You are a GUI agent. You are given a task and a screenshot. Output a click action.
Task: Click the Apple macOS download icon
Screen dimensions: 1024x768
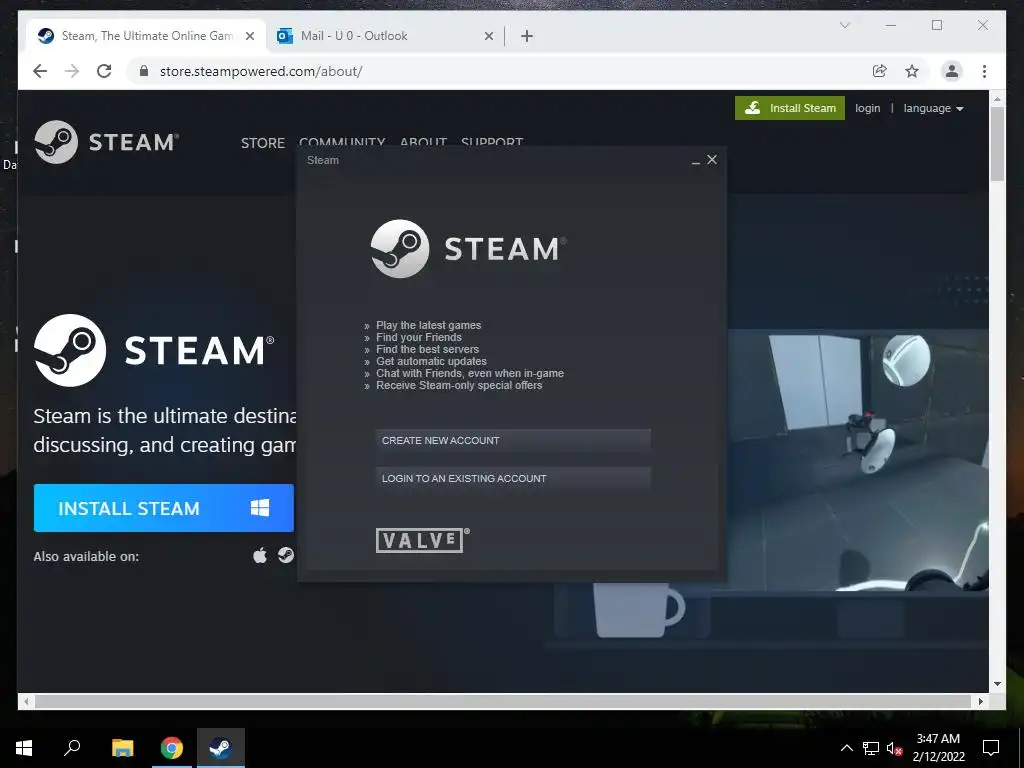(x=260, y=556)
